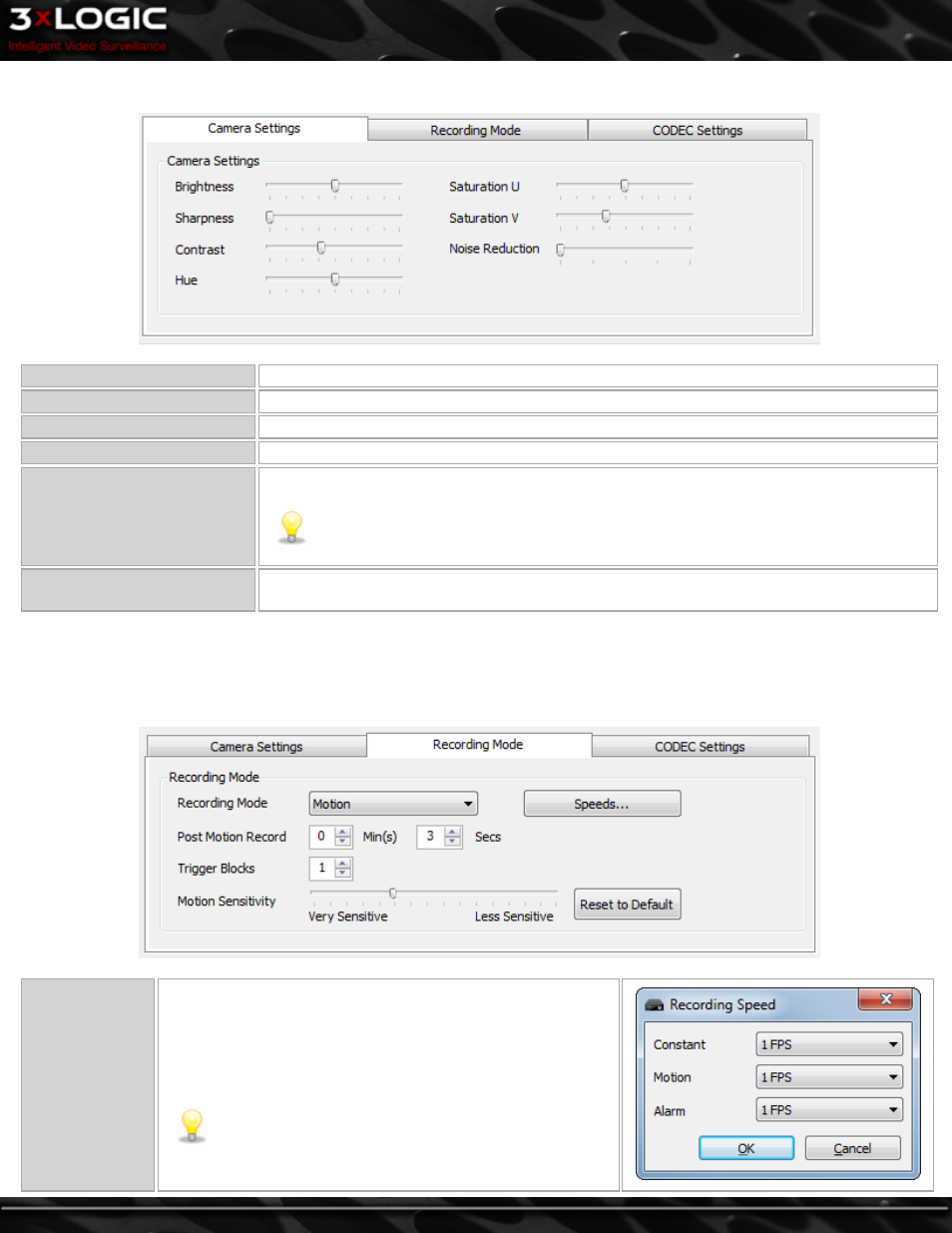Open the Constant FPS dropdown
The image size is (952, 1233).
coord(829,1044)
